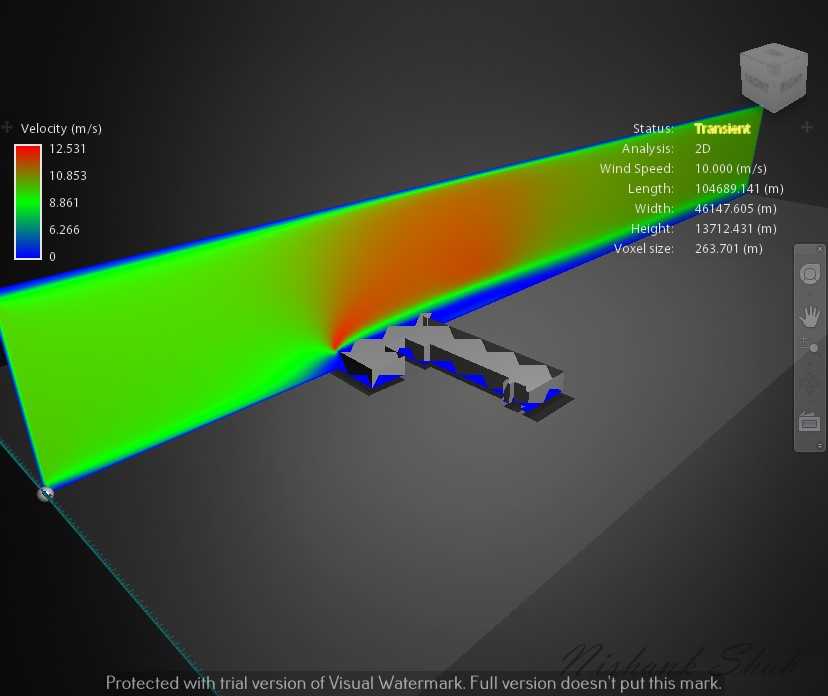This screenshot has width=828, height=696.
Task: Click the 'Status:' label
Action: click(653, 129)
